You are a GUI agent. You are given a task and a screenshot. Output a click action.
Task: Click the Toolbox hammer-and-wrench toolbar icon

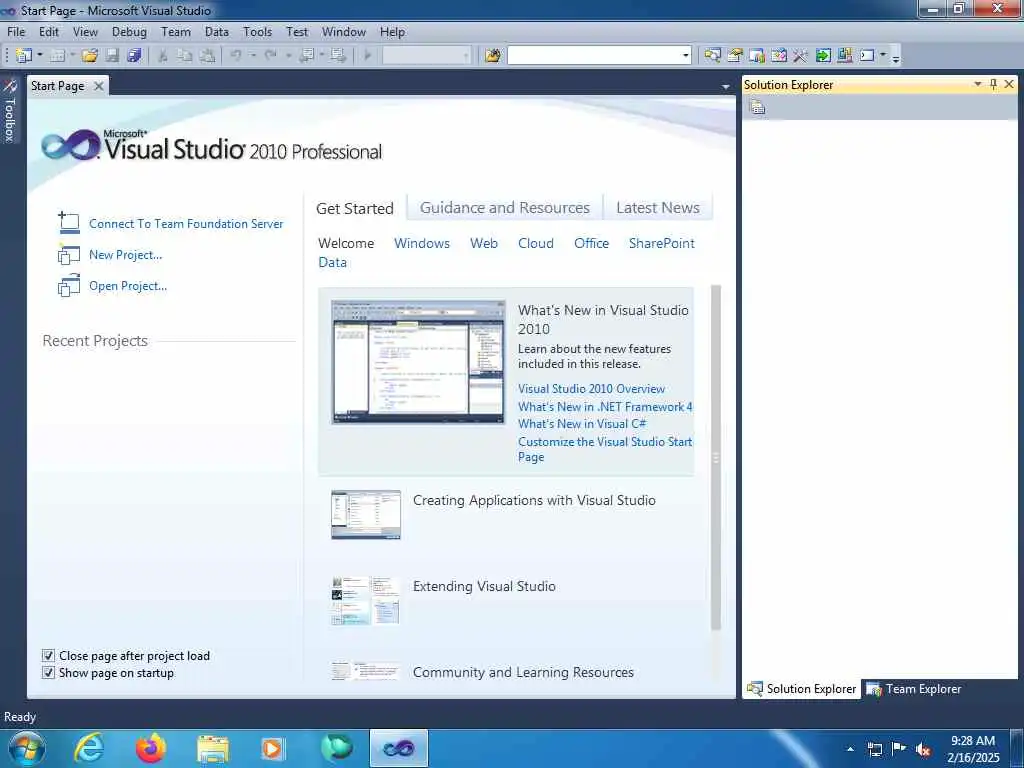click(801, 56)
